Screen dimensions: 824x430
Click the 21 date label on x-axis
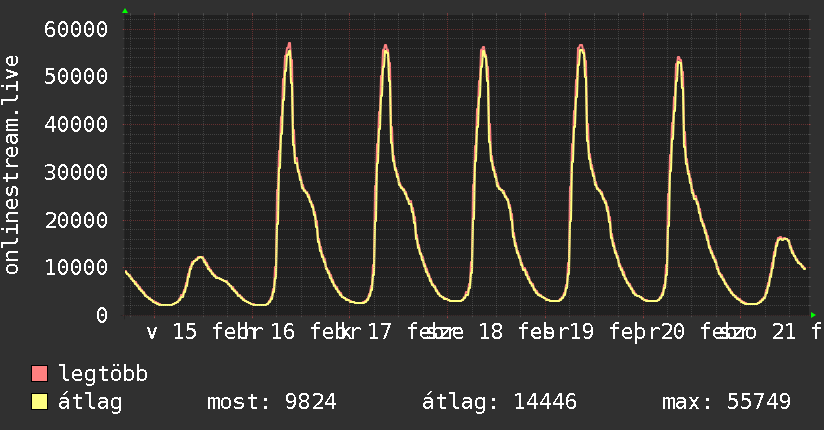[x=784, y=332]
